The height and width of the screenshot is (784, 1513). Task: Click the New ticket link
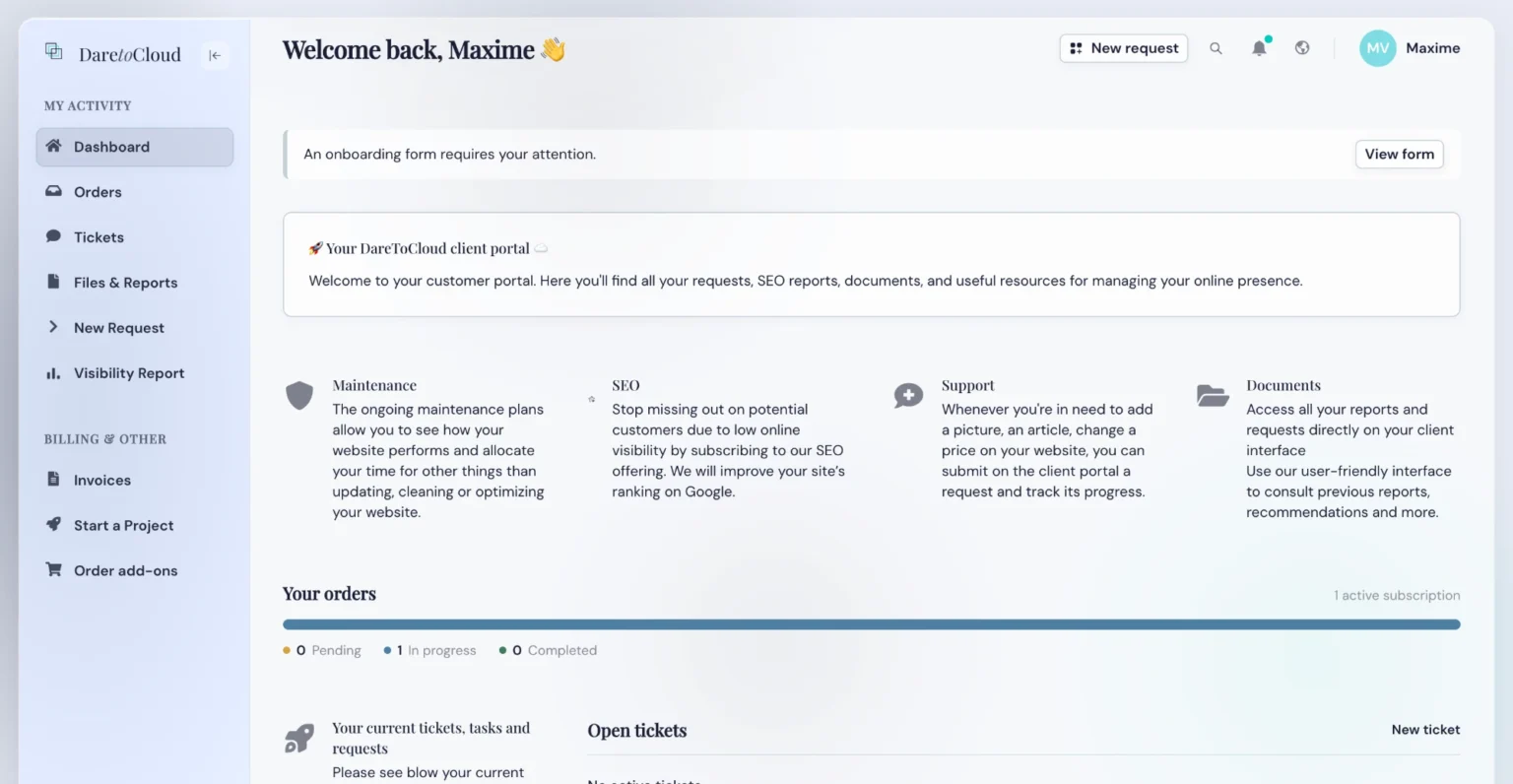(1425, 730)
